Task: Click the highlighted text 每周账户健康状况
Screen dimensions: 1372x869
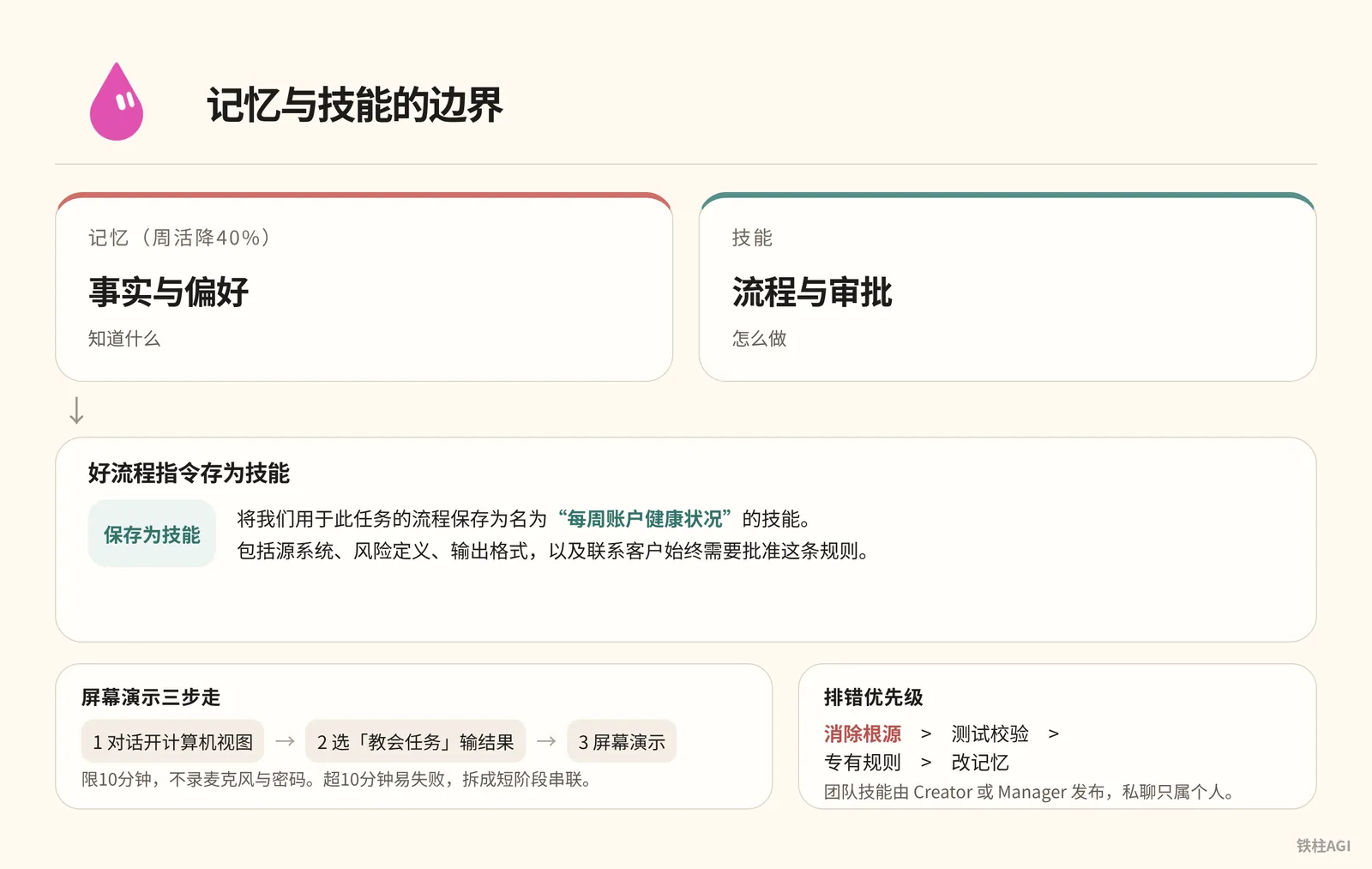Action: [645, 519]
